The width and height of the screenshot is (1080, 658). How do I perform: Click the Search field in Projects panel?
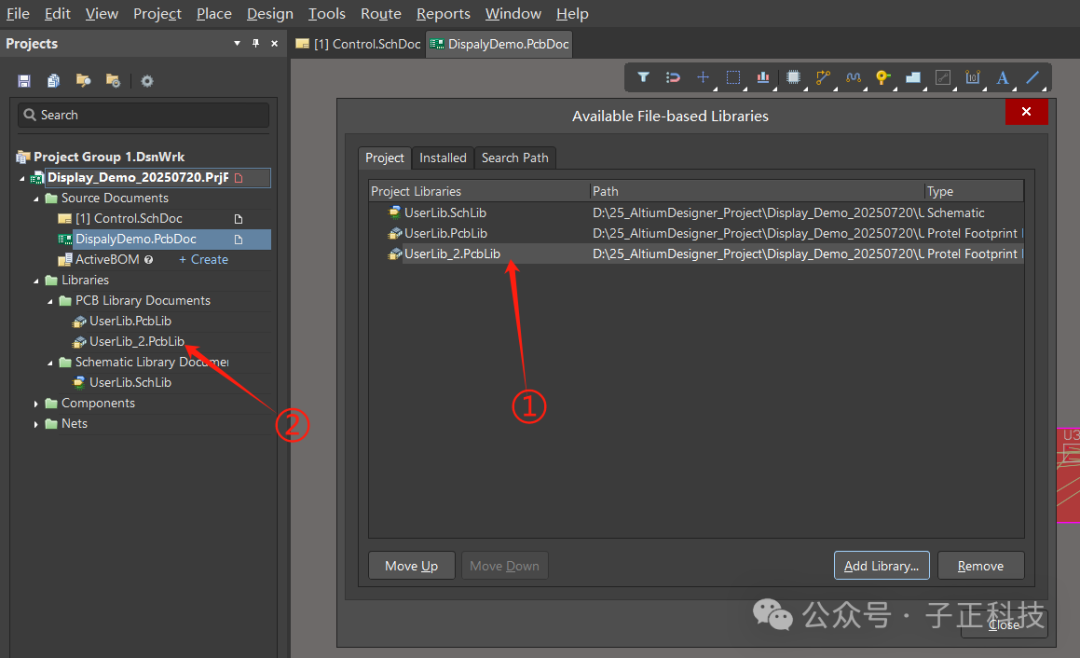point(143,115)
